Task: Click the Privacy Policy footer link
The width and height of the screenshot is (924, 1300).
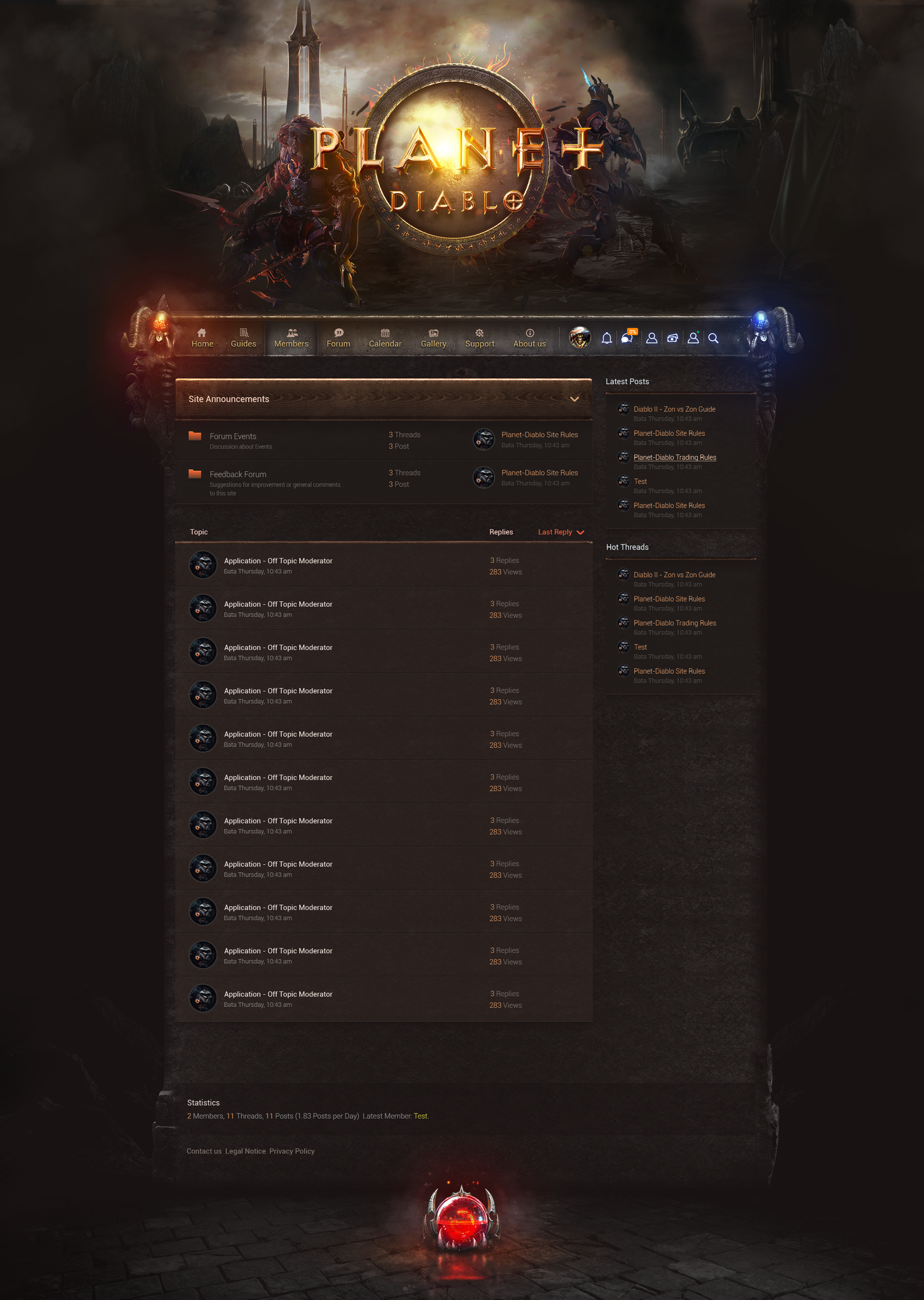Action: (292, 1151)
